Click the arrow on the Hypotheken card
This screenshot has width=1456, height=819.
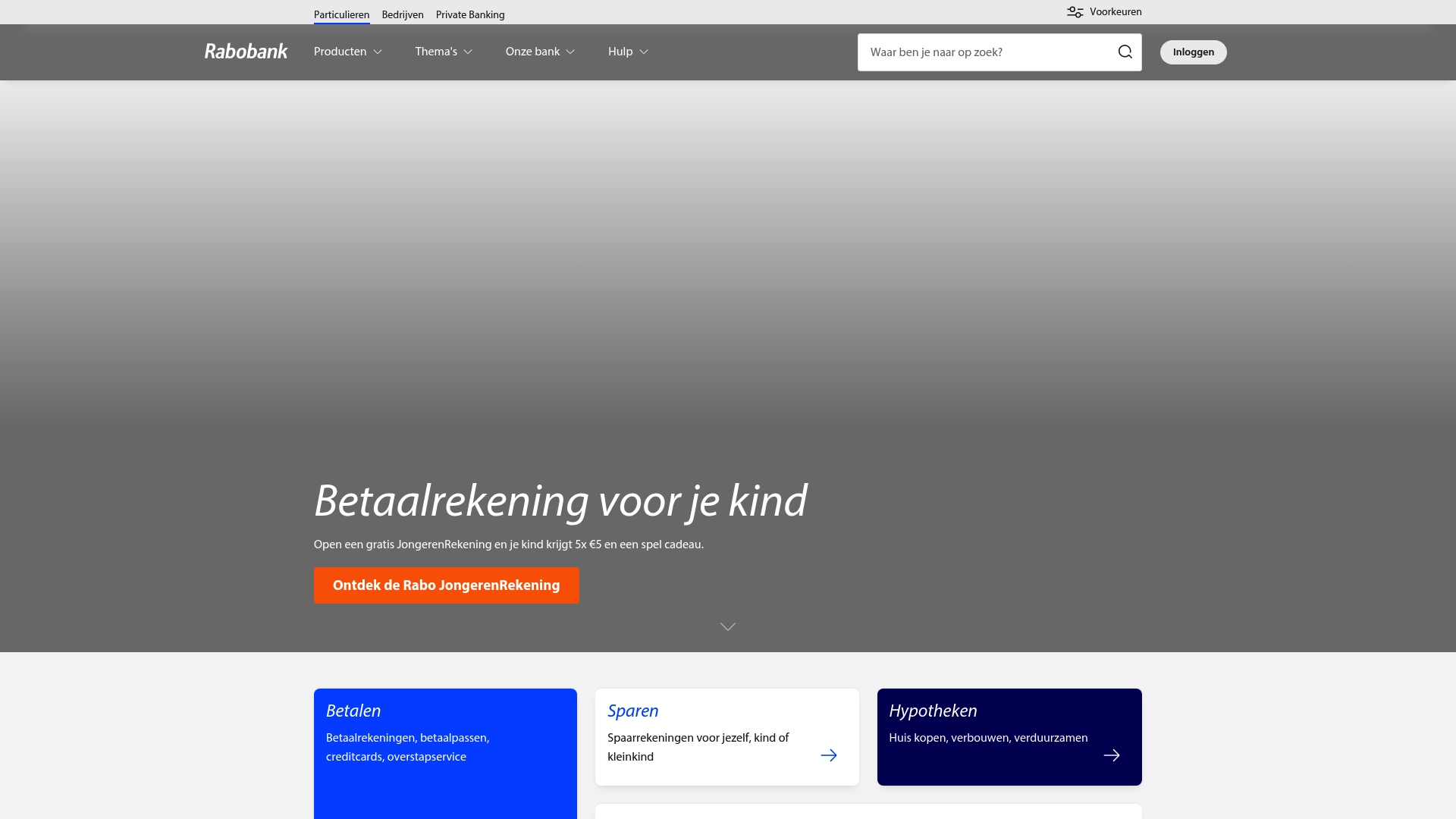point(1111,755)
